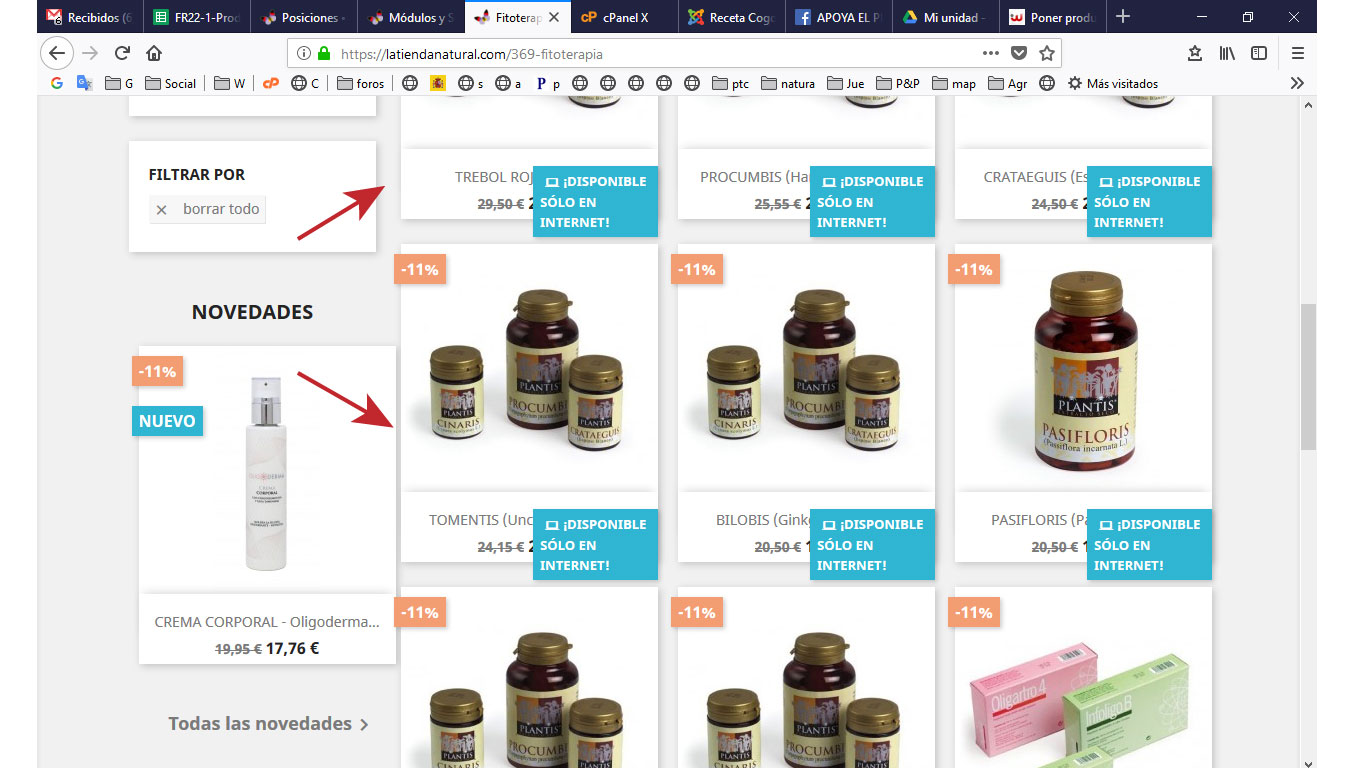
Task: Open the globe bookmark labeled s
Action: [470, 83]
